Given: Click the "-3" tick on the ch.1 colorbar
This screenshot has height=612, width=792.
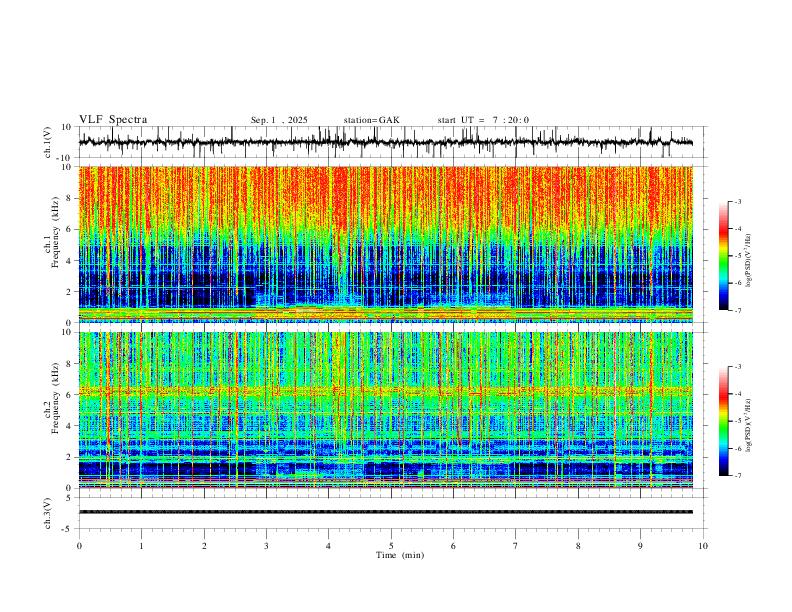Looking at the screenshot, I should 737,201.
